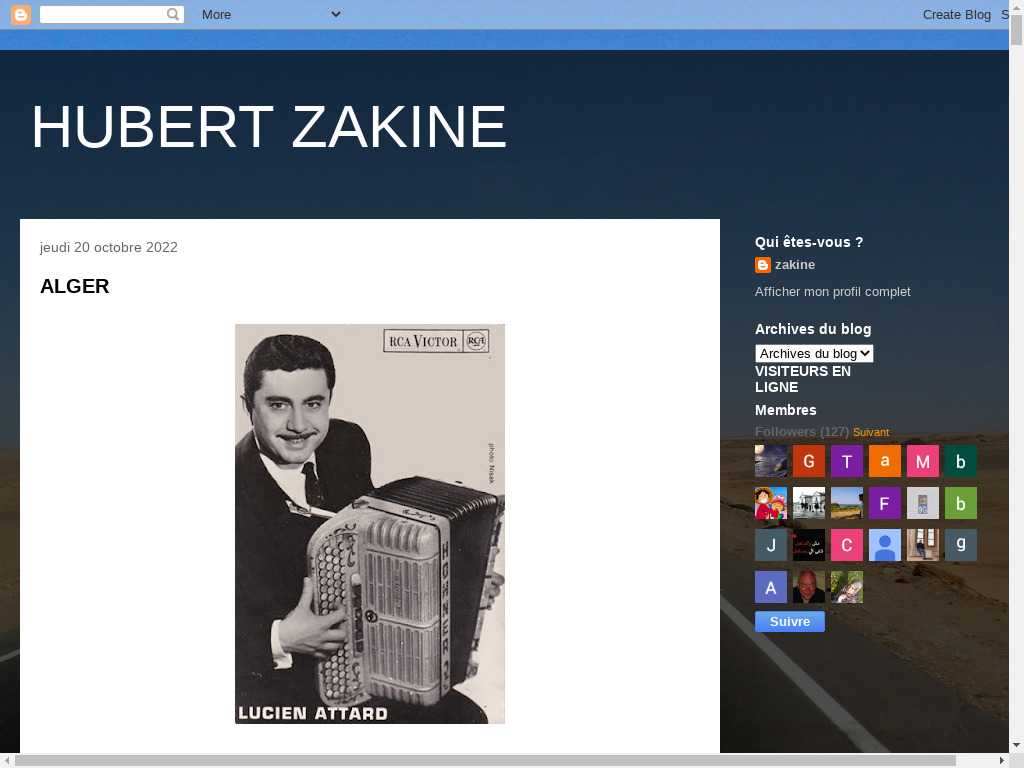This screenshot has height=768, width=1024.
Task: Click the Suivant link next to Followers
Action: point(871,432)
